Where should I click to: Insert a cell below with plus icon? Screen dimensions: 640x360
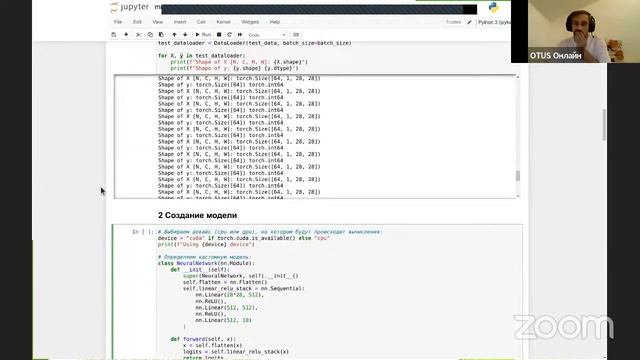(126, 35)
